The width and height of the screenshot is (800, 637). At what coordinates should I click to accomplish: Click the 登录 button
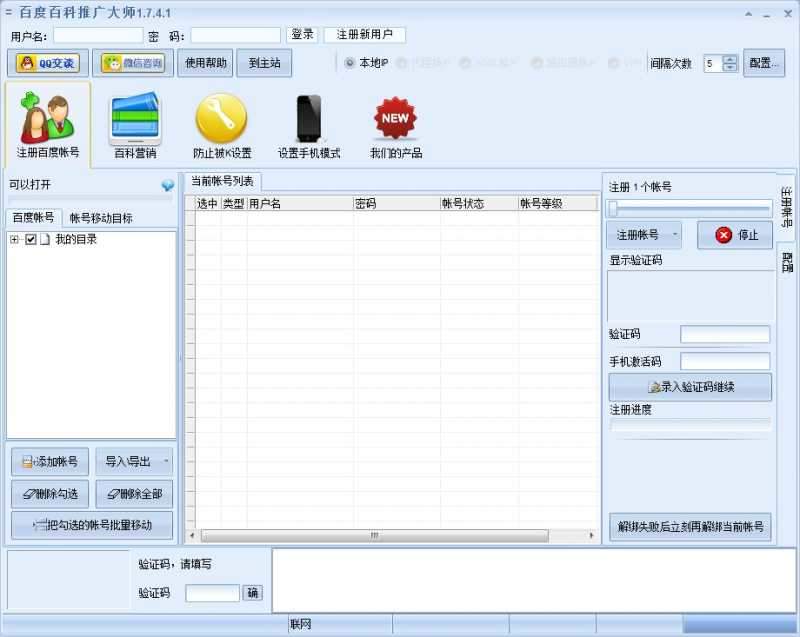coord(301,33)
